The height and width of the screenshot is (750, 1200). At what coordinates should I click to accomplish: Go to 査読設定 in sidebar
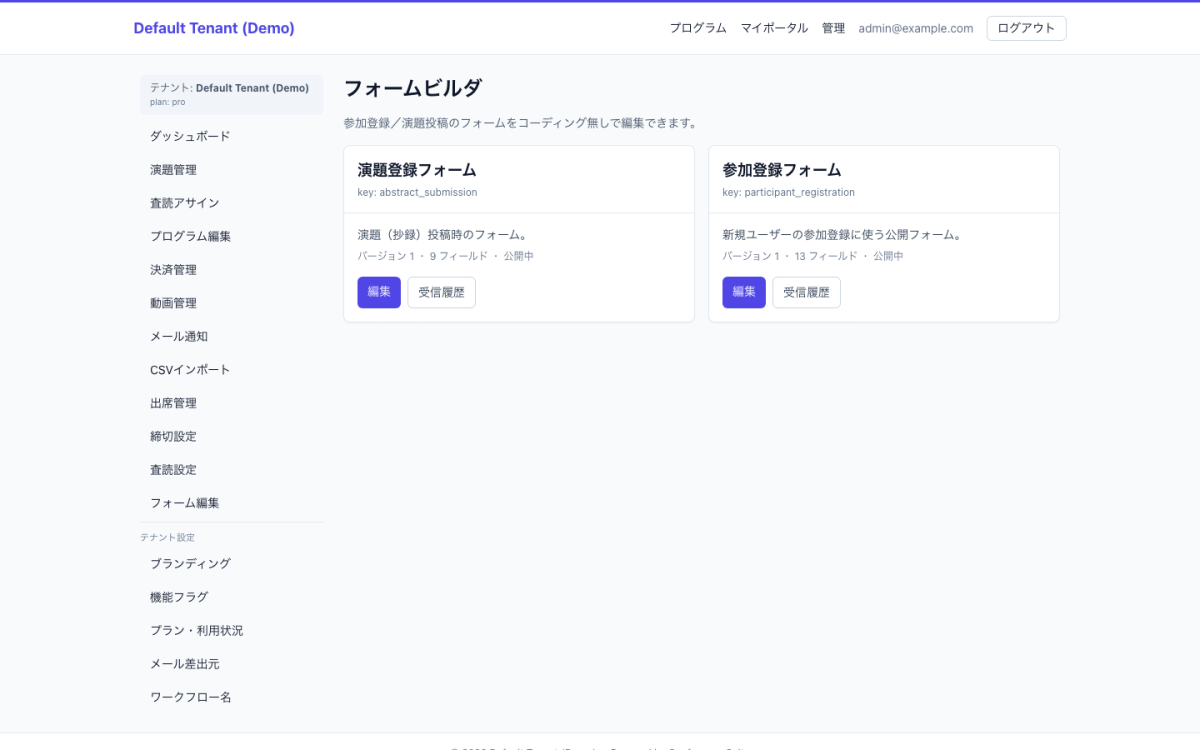coord(232,470)
